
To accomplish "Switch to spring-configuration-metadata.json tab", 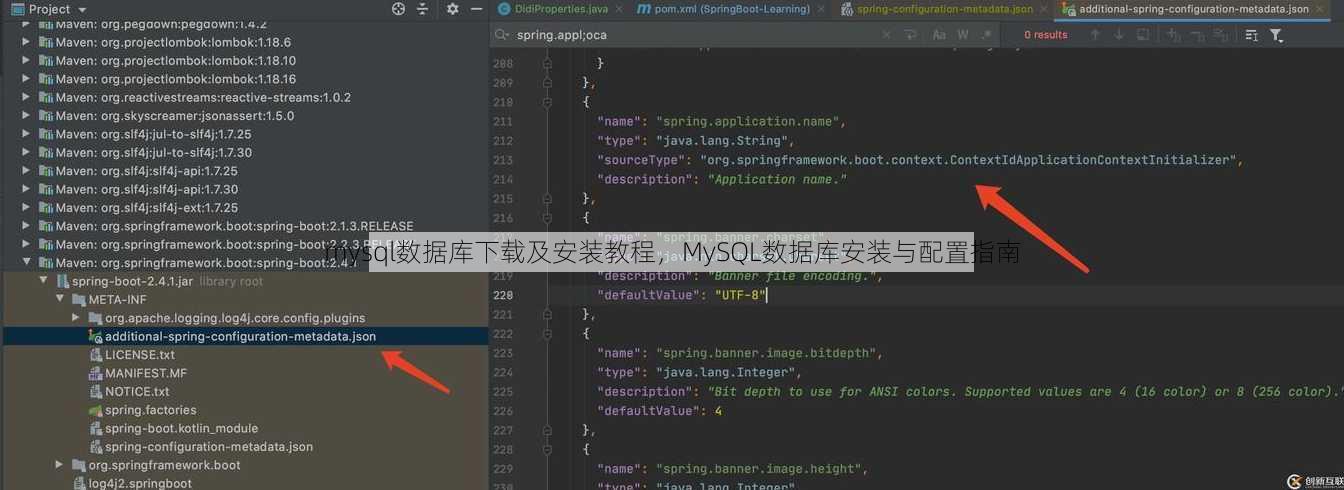I will point(944,9).
